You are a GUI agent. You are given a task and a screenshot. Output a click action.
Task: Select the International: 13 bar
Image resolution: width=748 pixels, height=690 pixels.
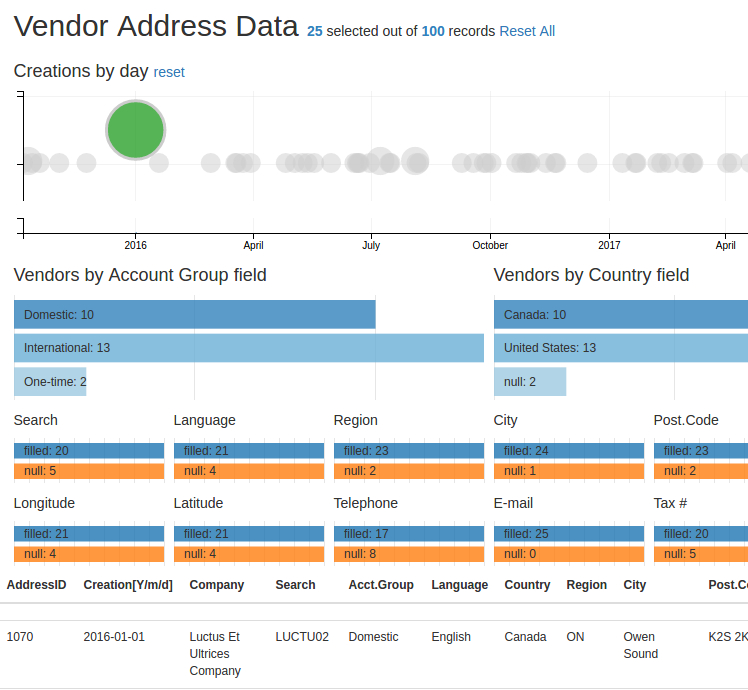click(x=248, y=348)
